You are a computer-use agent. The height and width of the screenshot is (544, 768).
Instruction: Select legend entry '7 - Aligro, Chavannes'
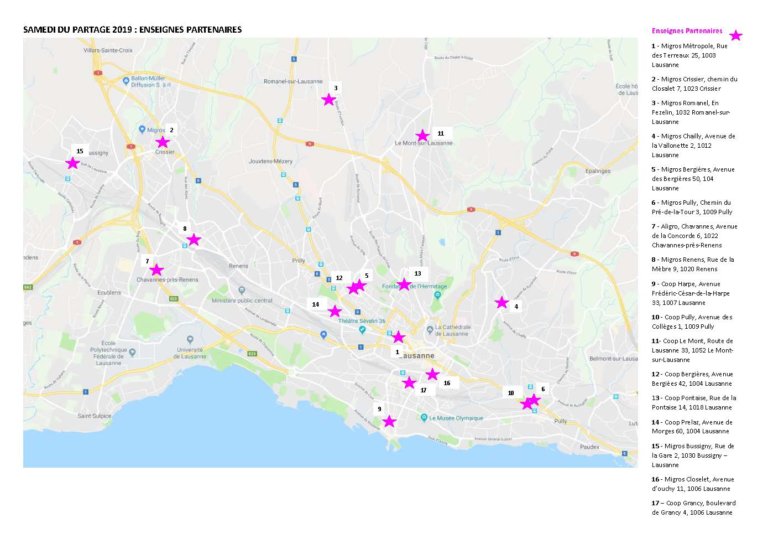point(695,236)
